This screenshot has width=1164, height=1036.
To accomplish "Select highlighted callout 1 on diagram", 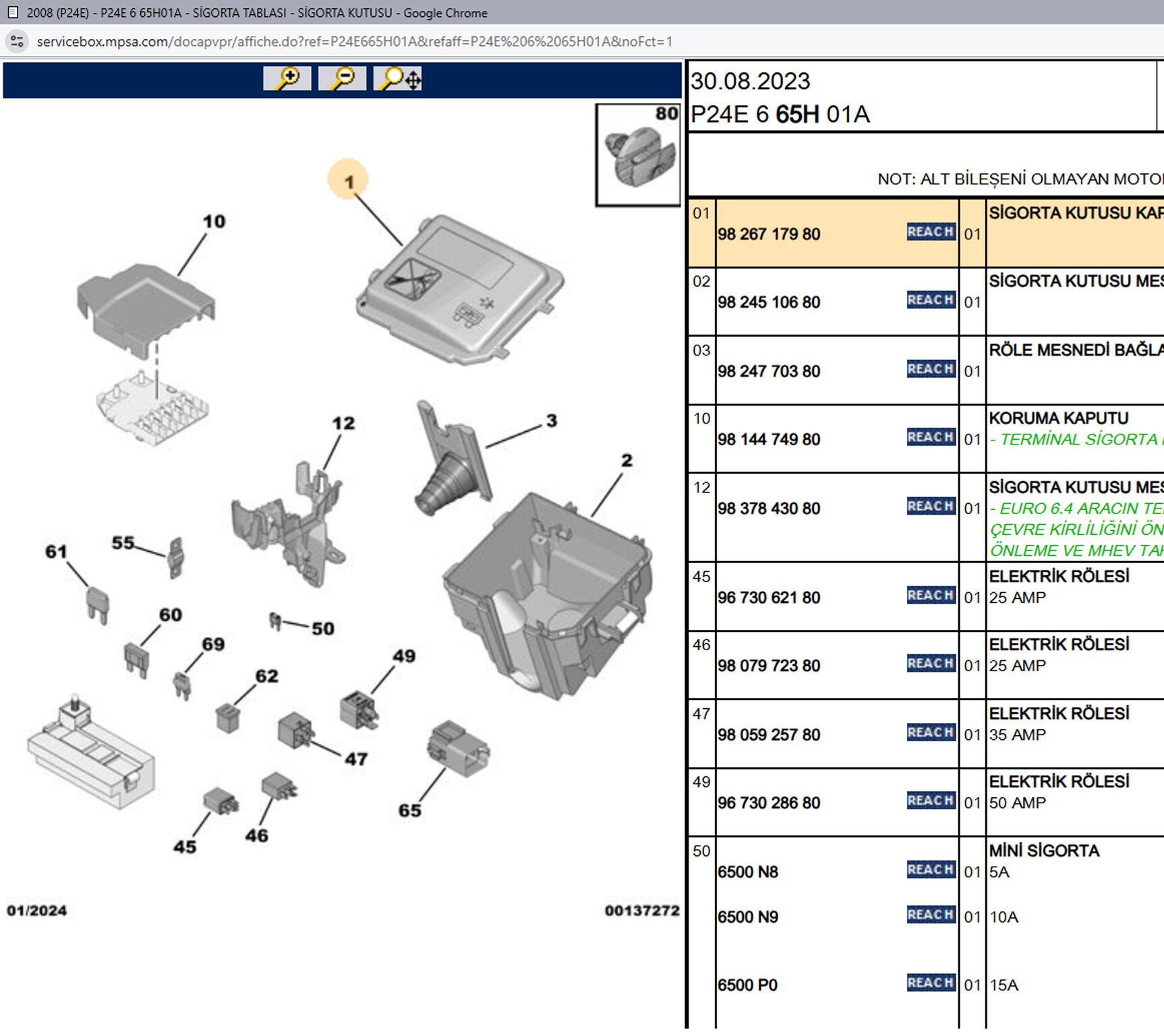I will pyautogui.click(x=349, y=181).
